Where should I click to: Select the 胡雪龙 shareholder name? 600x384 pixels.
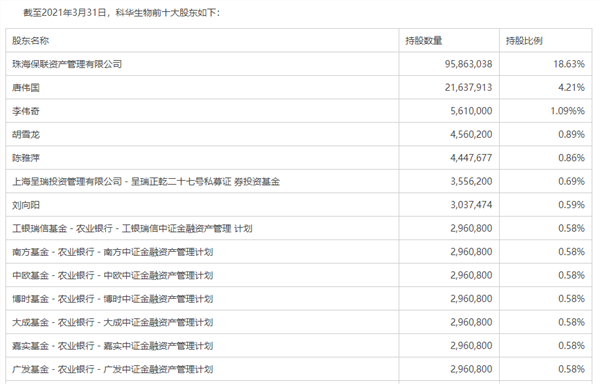pyautogui.click(x=26, y=135)
